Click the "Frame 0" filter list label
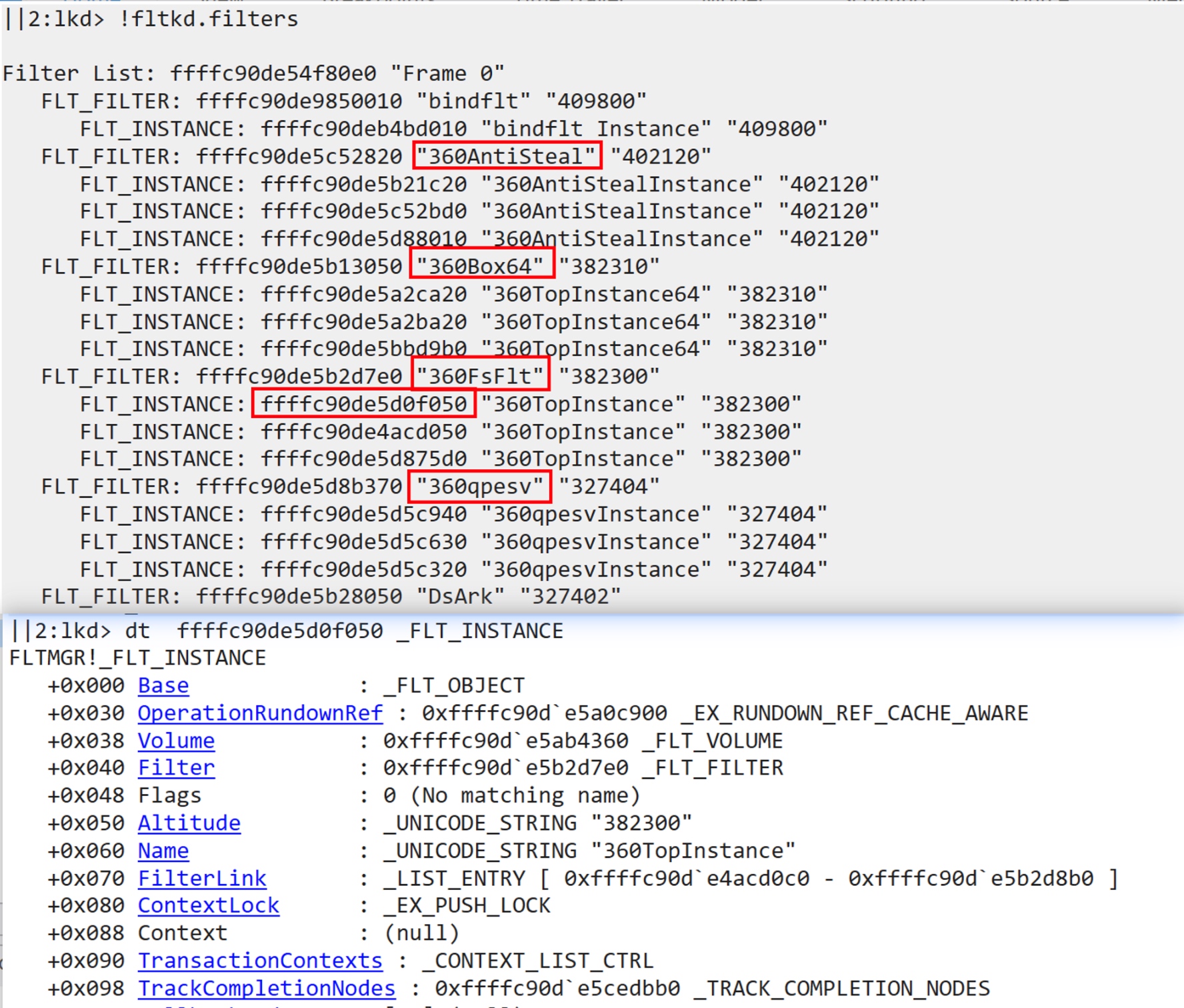Screen dimensions: 1184x1008 447,73
